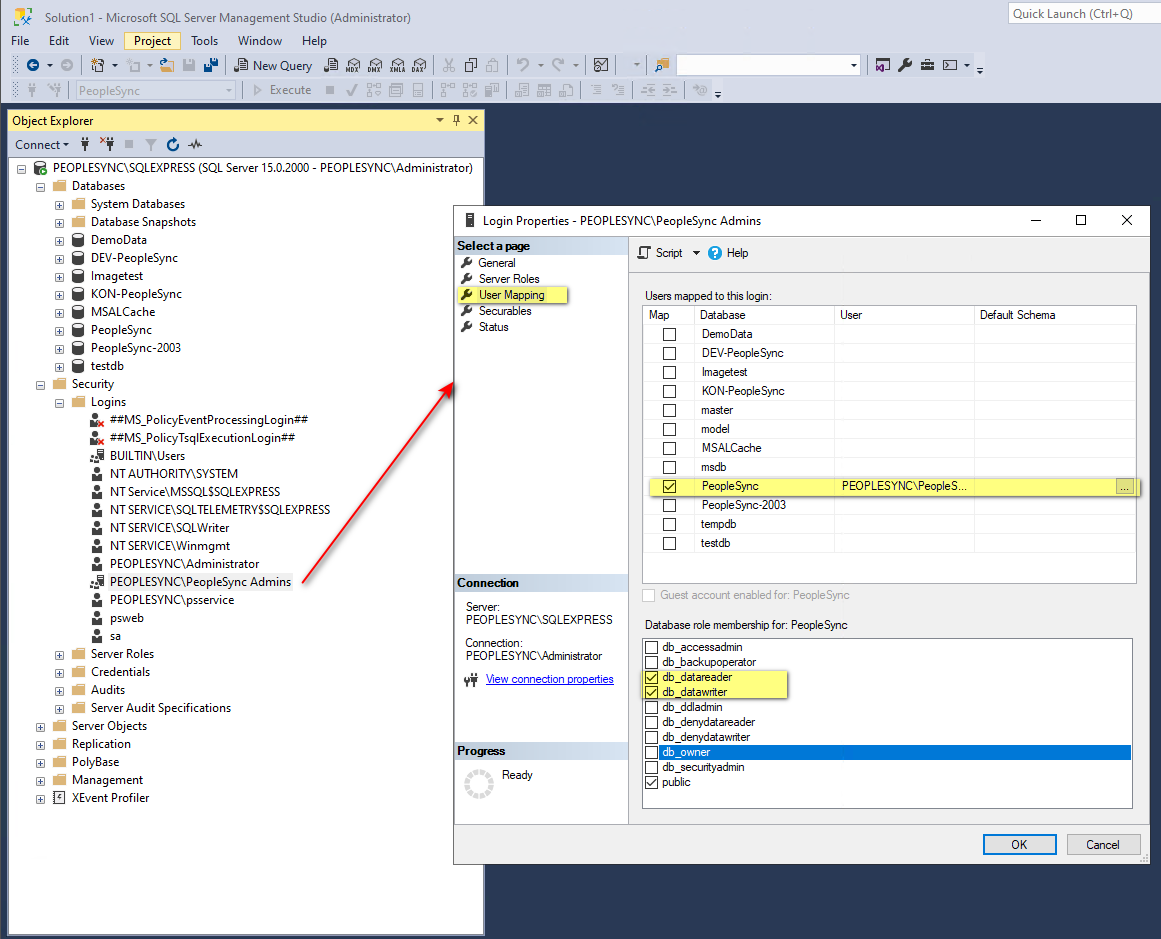1161x939 pixels.
Task: Click the navigate backward arrow icon
Action: click(33, 65)
